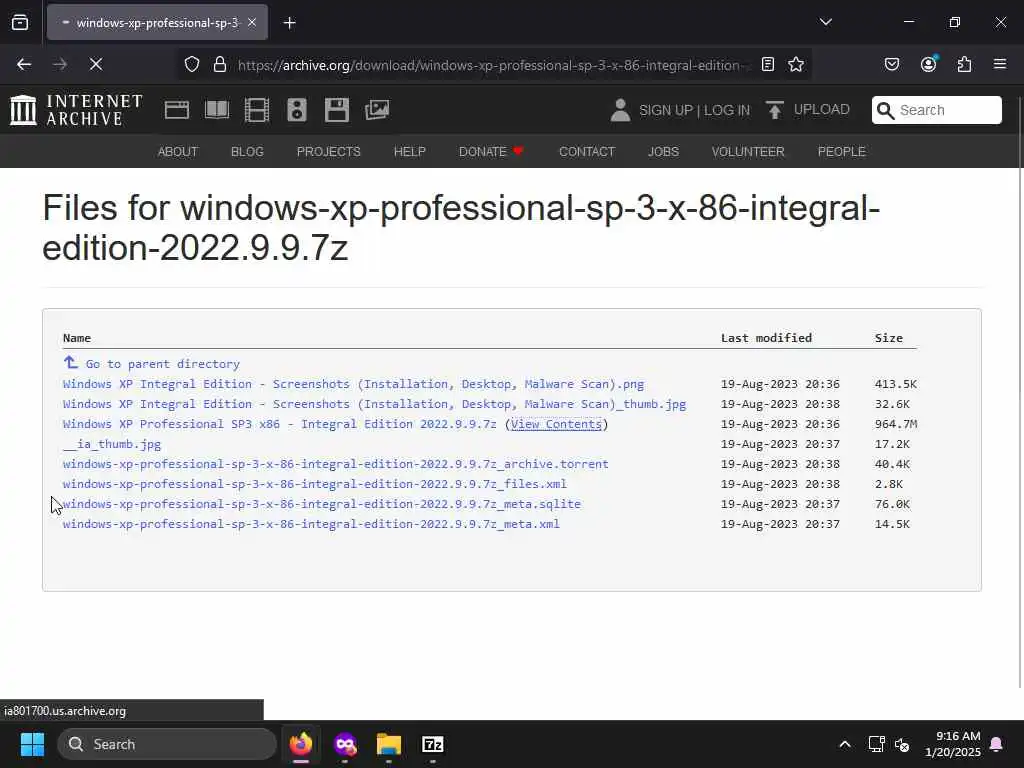
Task: Open Firefox application hamburger menu
Action: (x=1000, y=64)
